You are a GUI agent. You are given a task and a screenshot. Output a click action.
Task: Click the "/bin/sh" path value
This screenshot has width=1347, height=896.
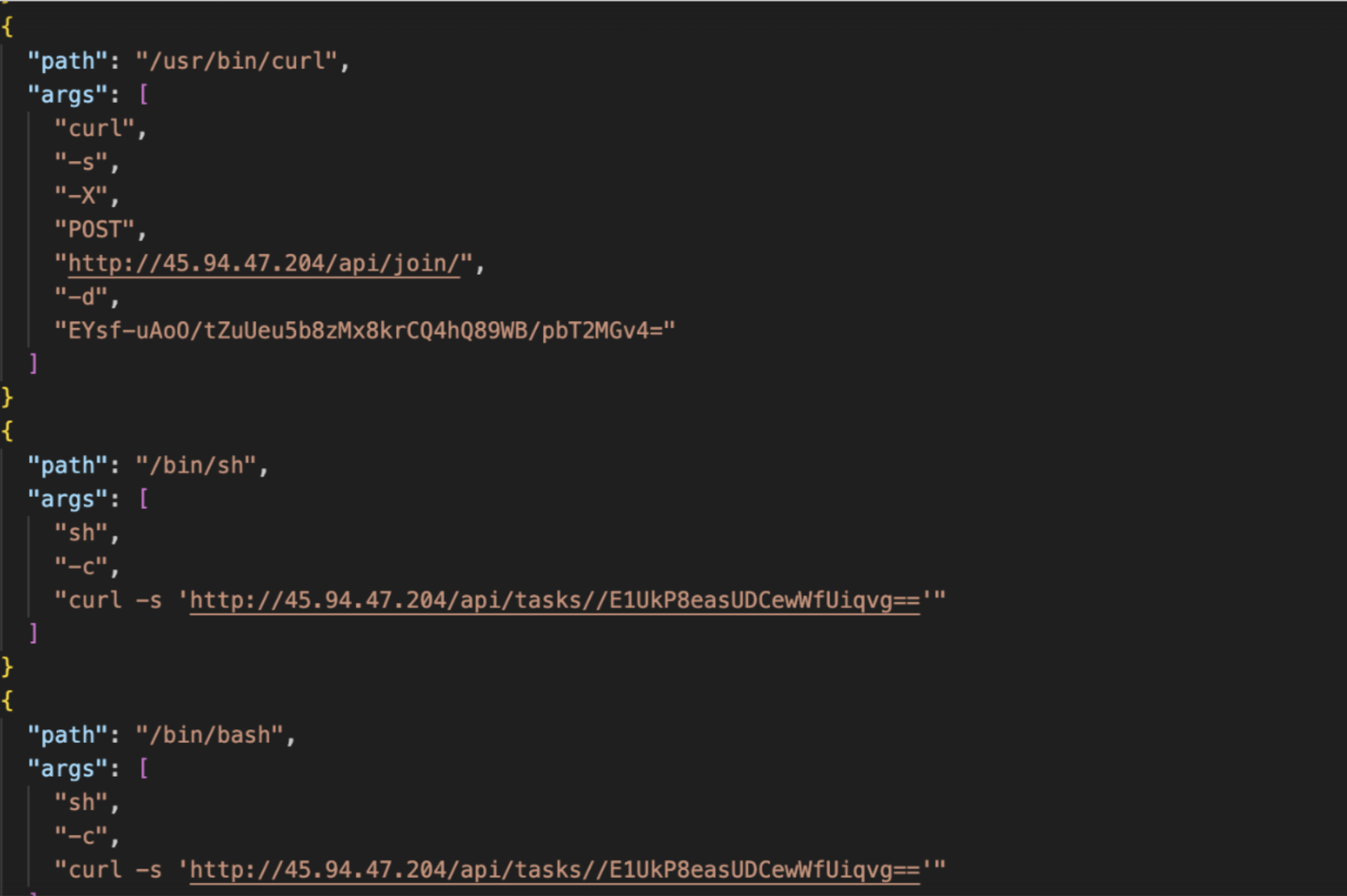click(x=196, y=465)
